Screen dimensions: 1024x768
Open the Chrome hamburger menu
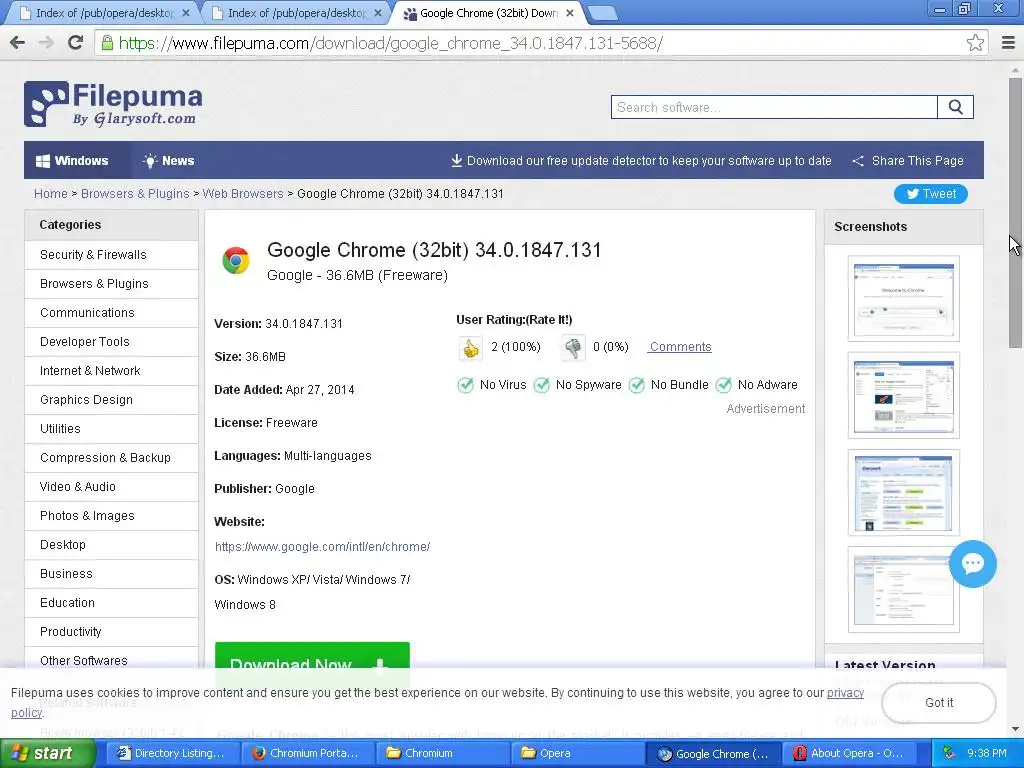pos(1008,43)
